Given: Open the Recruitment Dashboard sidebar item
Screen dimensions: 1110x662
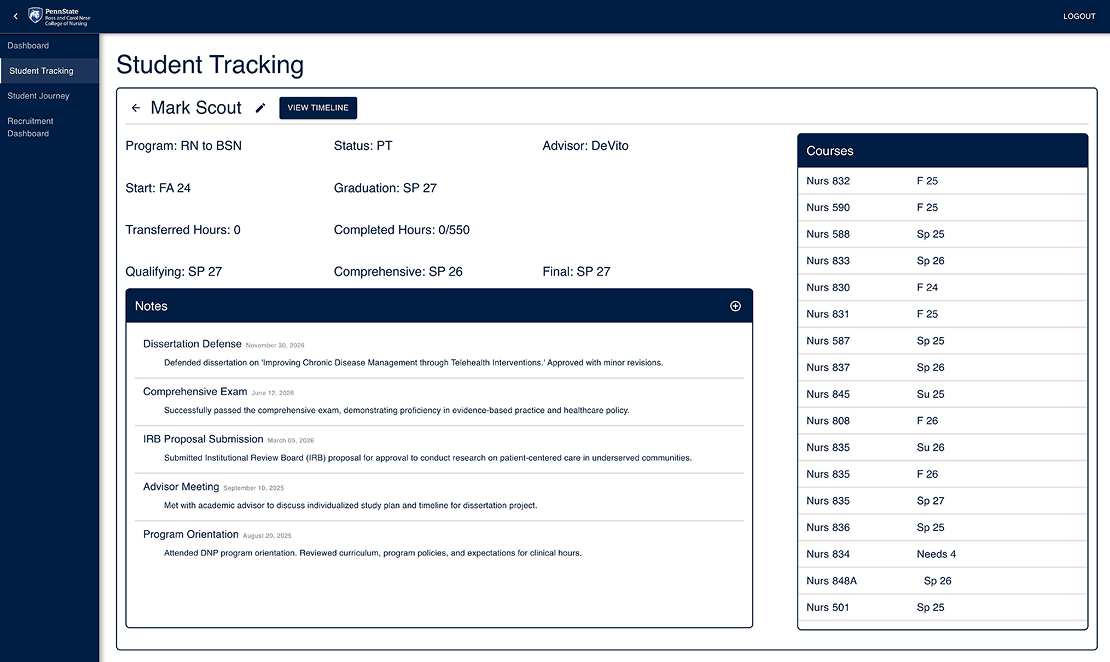Looking at the screenshot, I should pos(30,127).
